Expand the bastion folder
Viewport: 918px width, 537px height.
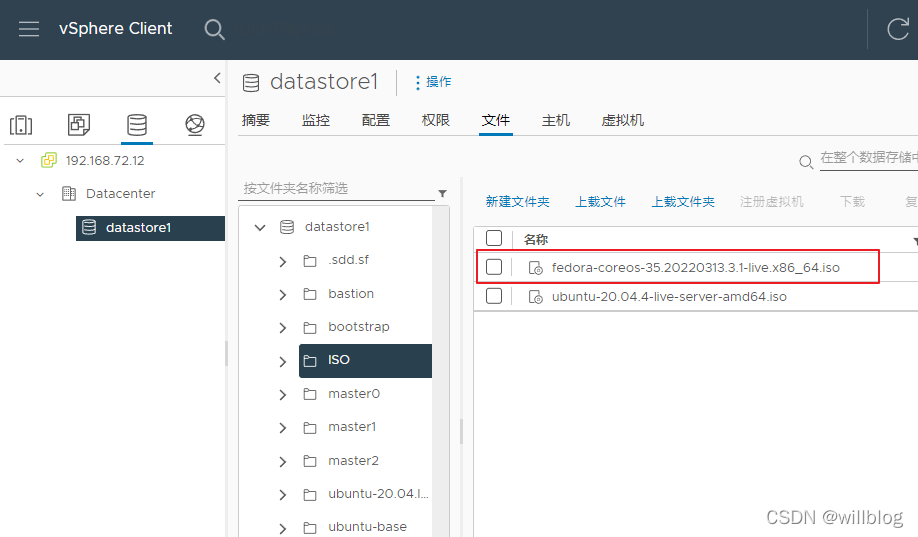click(283, 295)
